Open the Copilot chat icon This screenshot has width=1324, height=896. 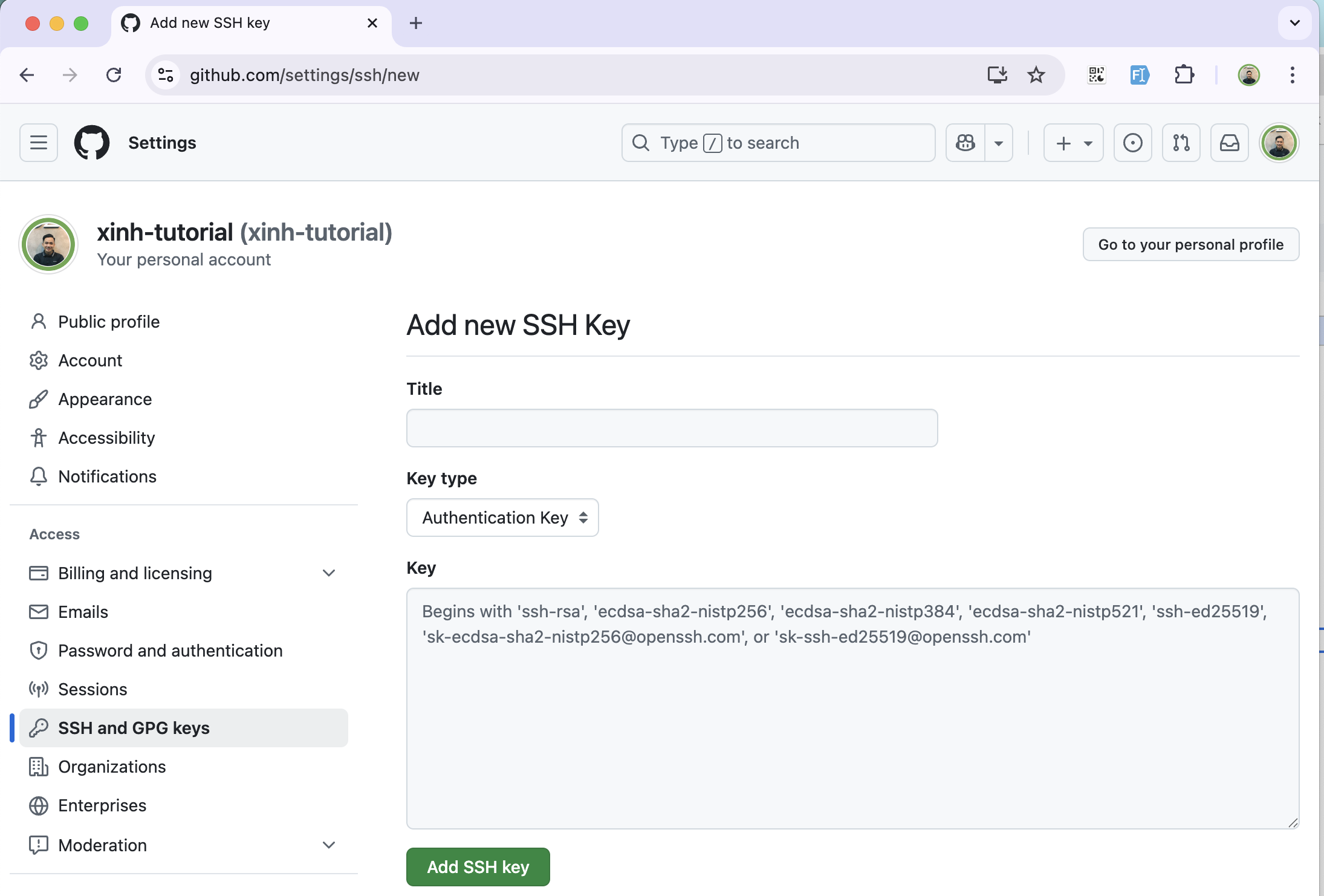[965, 143]
